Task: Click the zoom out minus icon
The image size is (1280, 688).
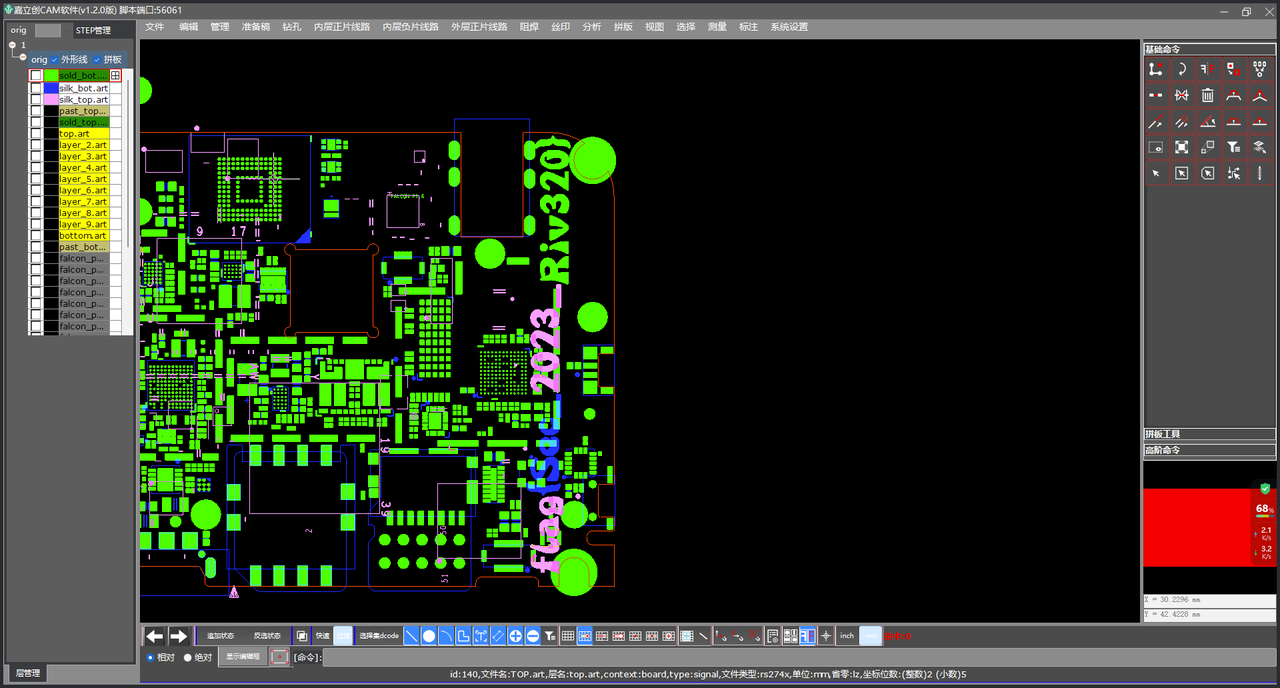Action: coord(533,636)
